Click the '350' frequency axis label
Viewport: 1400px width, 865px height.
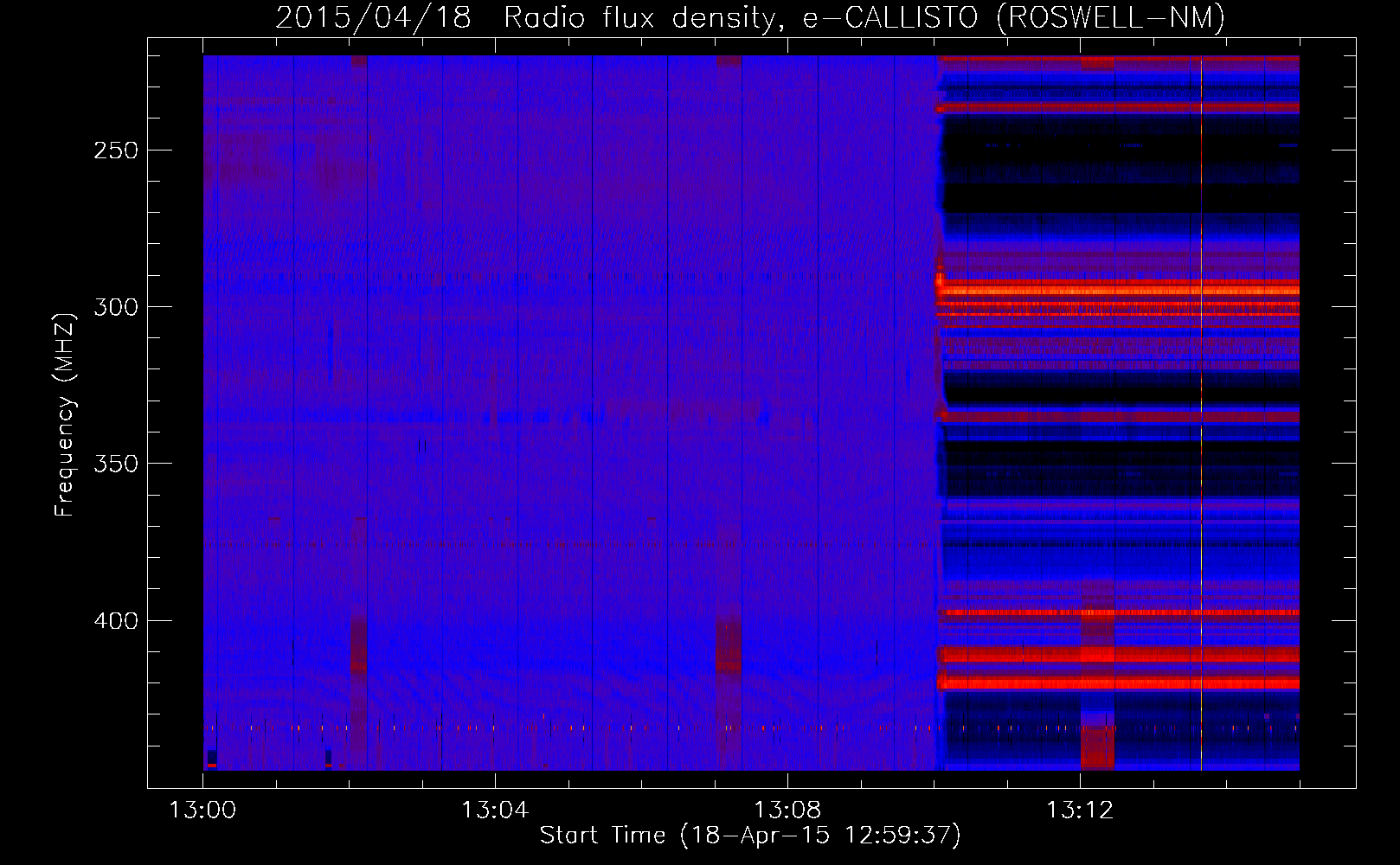(x=116, y=464)
